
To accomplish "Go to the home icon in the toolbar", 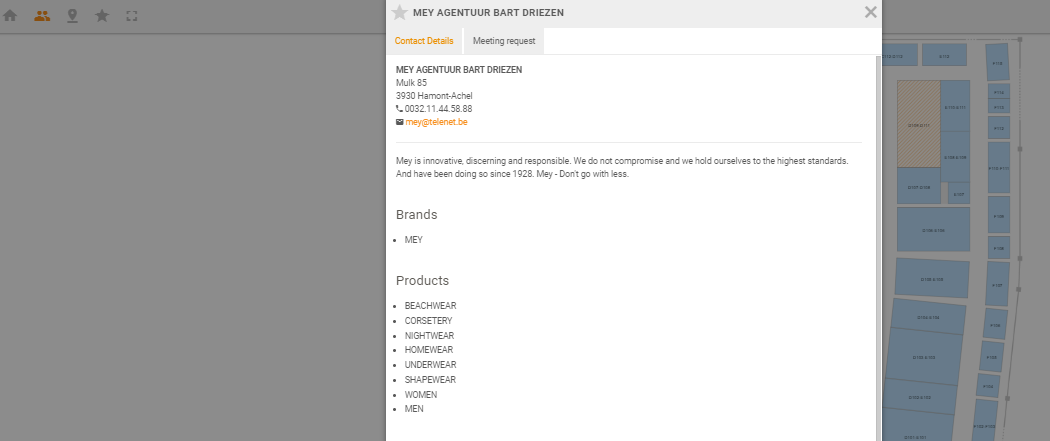I will tap(10, 15).
